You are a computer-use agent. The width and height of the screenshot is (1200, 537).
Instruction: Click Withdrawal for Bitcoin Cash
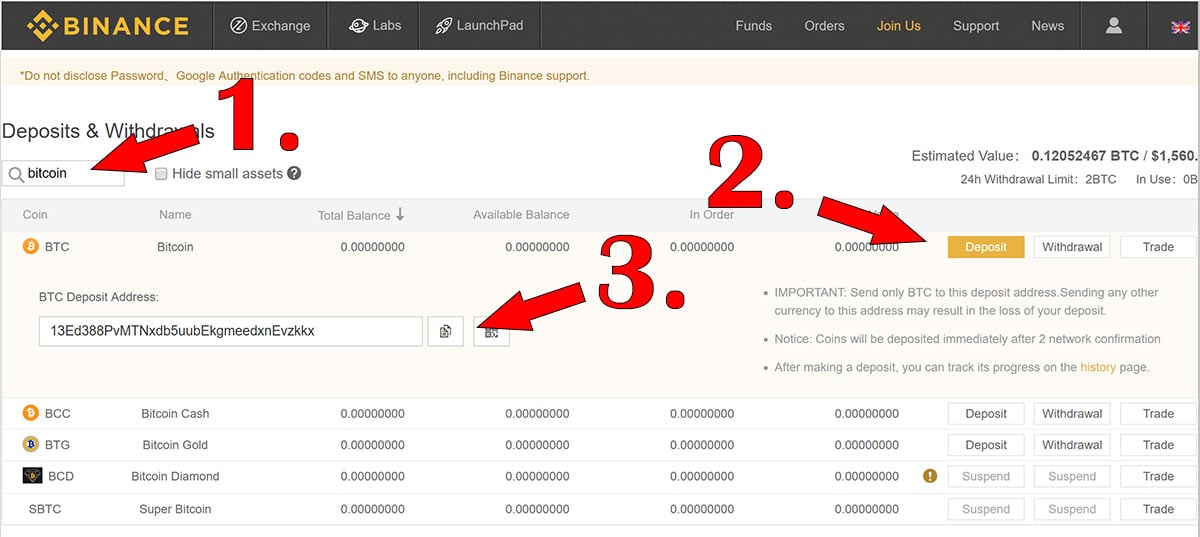click(1072, 413)
